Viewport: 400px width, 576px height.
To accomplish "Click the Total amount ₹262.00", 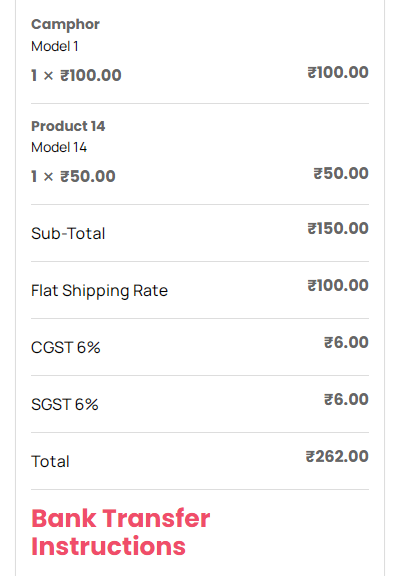I will 337,456.
